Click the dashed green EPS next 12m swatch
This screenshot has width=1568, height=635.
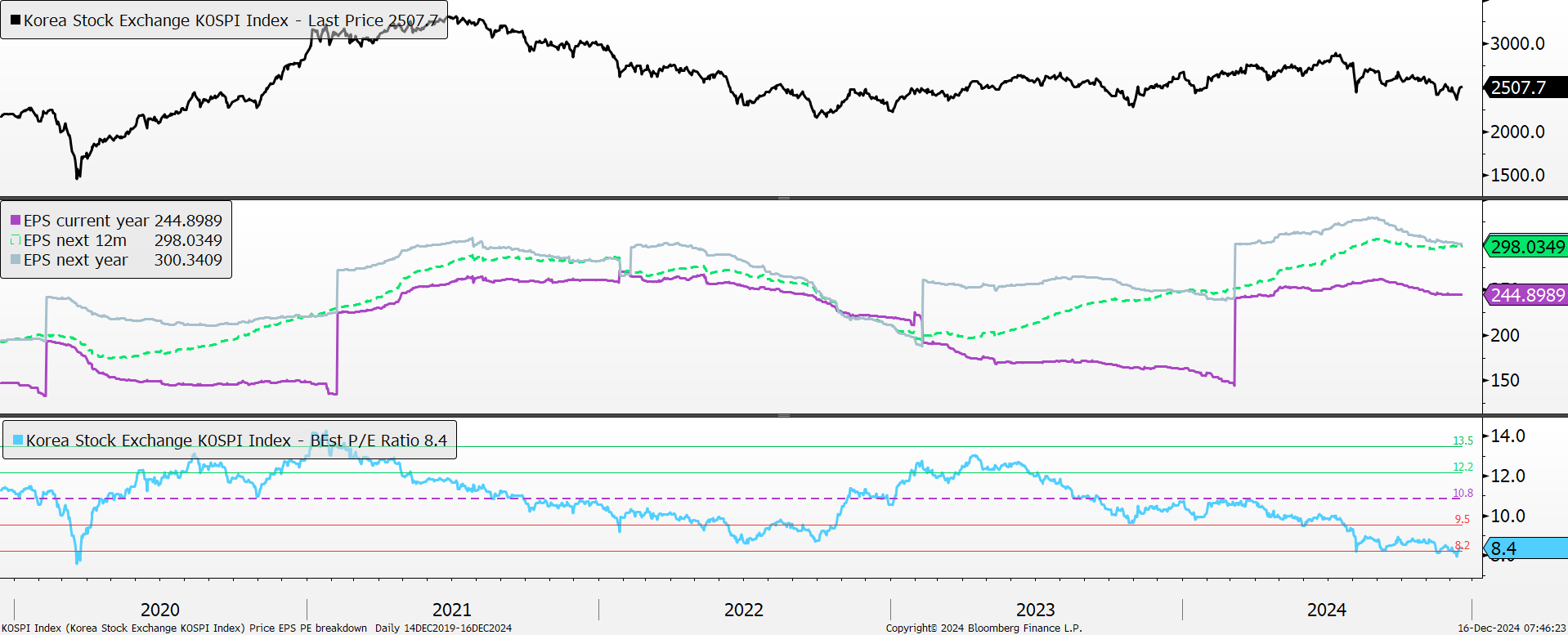[x=16, y=240]
